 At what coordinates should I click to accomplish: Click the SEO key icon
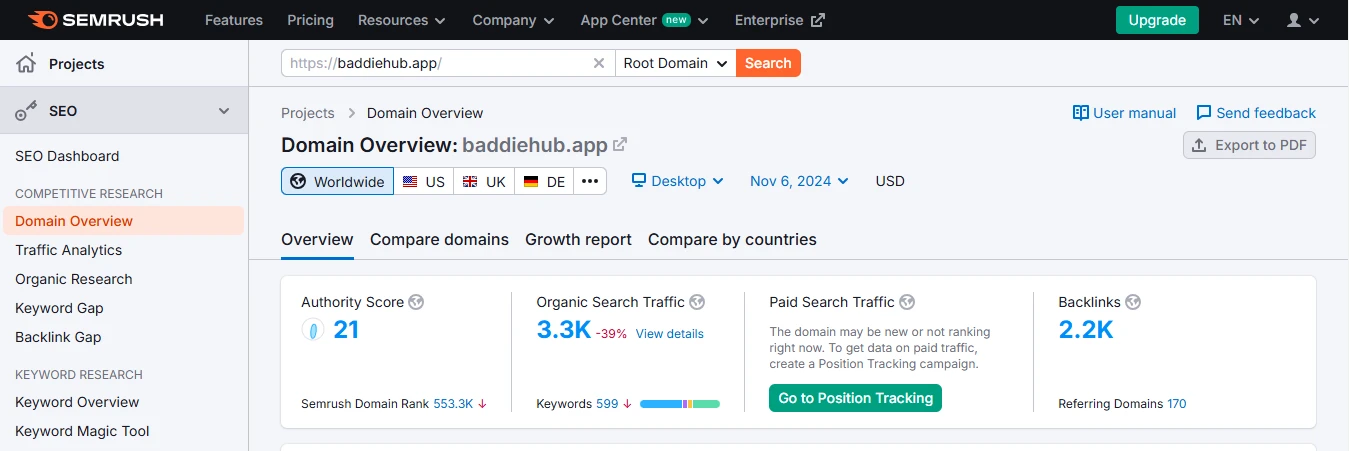[x=26, y=111]
